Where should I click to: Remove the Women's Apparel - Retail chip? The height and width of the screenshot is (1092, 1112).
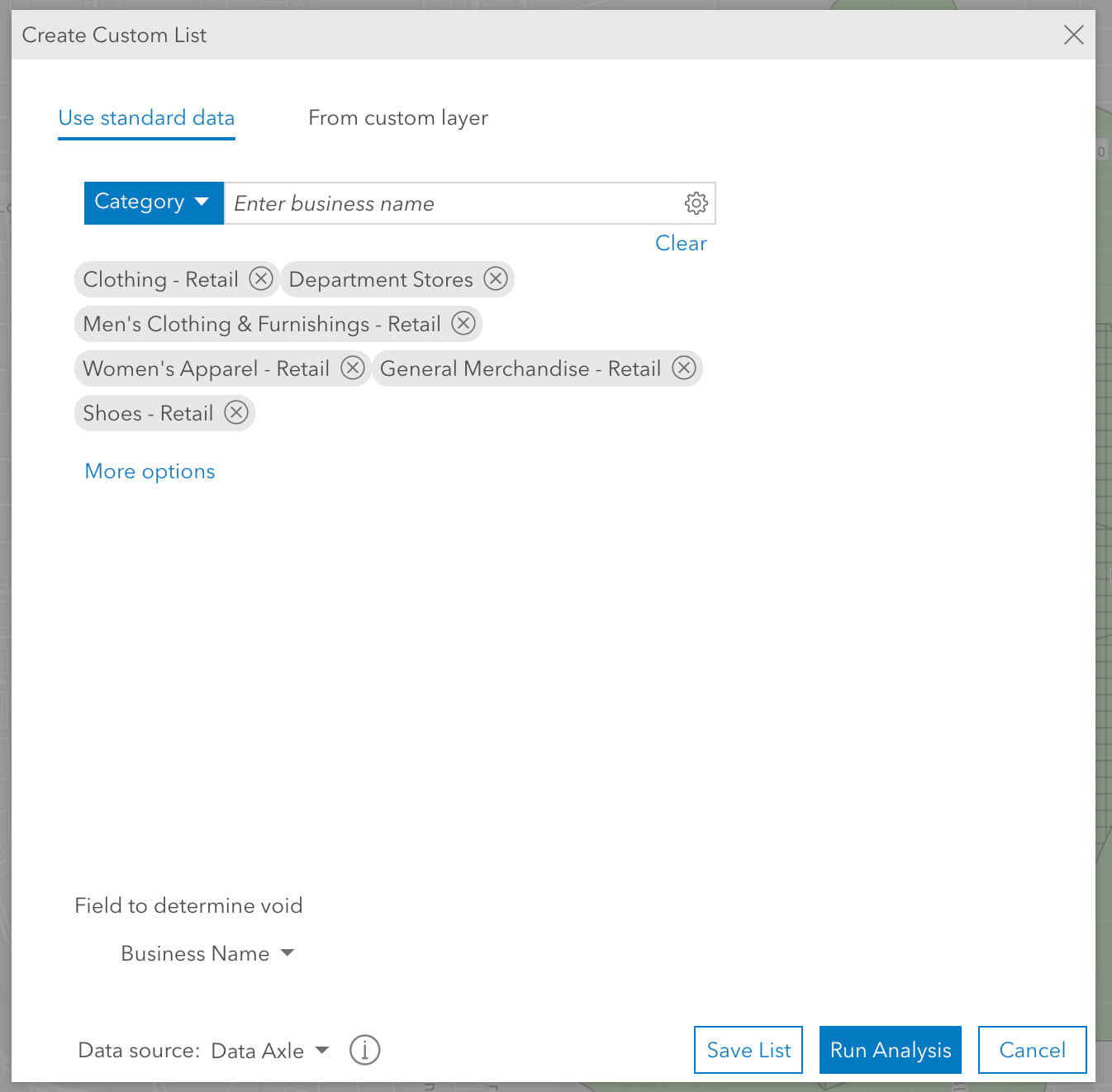click(353, 368)
